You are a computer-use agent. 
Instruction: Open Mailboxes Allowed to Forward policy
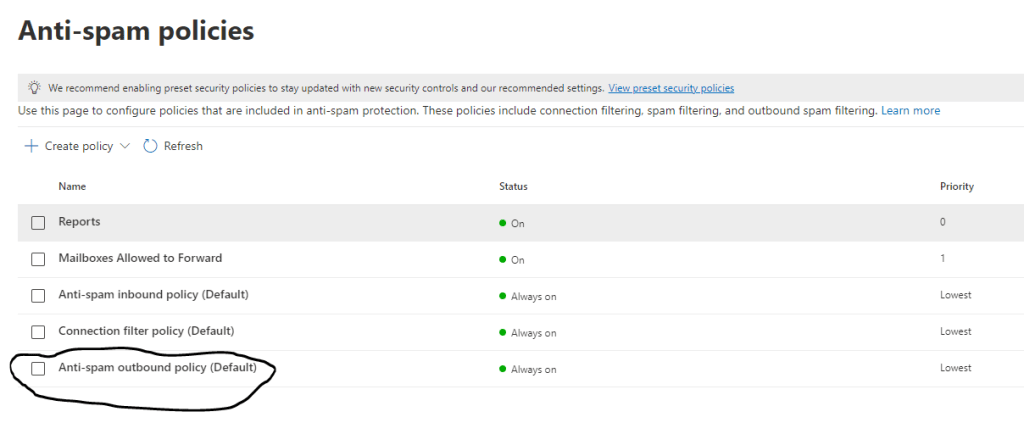point(140,258)
